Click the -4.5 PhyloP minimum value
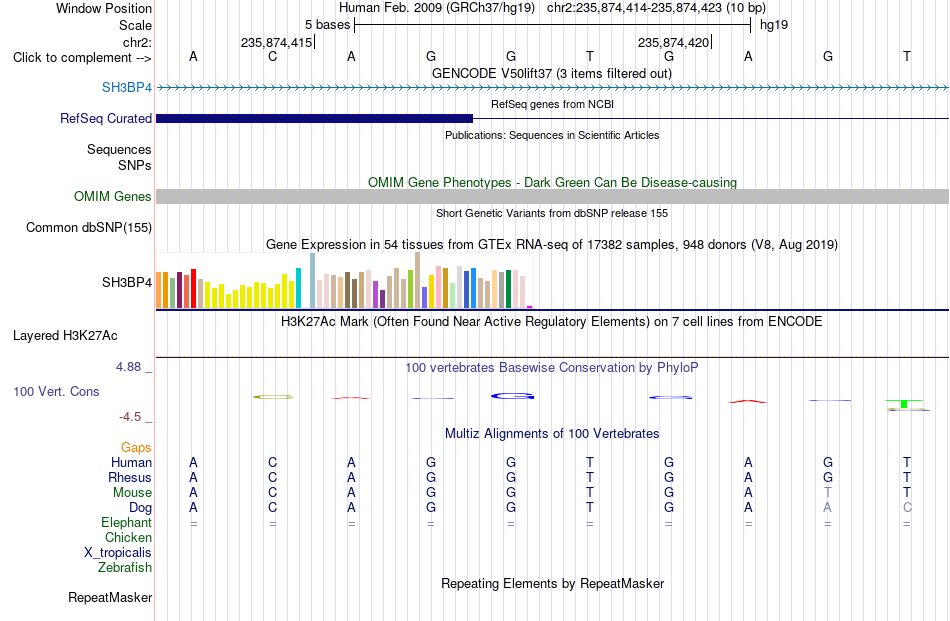Viewport: 950px width, 621px height. (x=130, y=417)
